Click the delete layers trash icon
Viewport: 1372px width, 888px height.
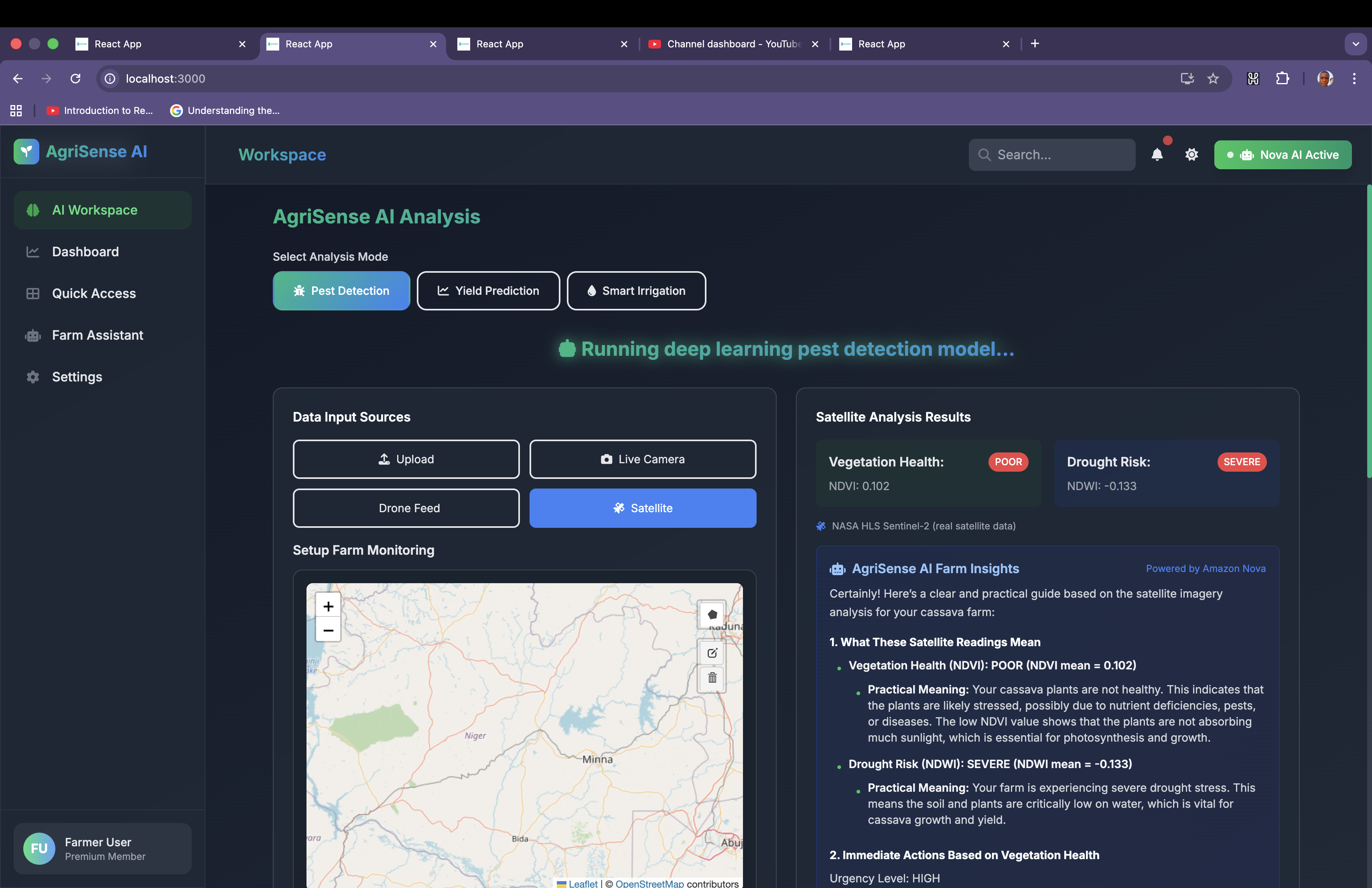[x=712, y=678]
